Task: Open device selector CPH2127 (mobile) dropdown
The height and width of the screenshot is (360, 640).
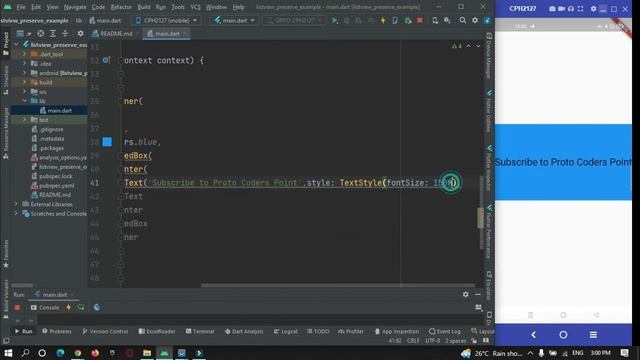Action: (166, 20)
